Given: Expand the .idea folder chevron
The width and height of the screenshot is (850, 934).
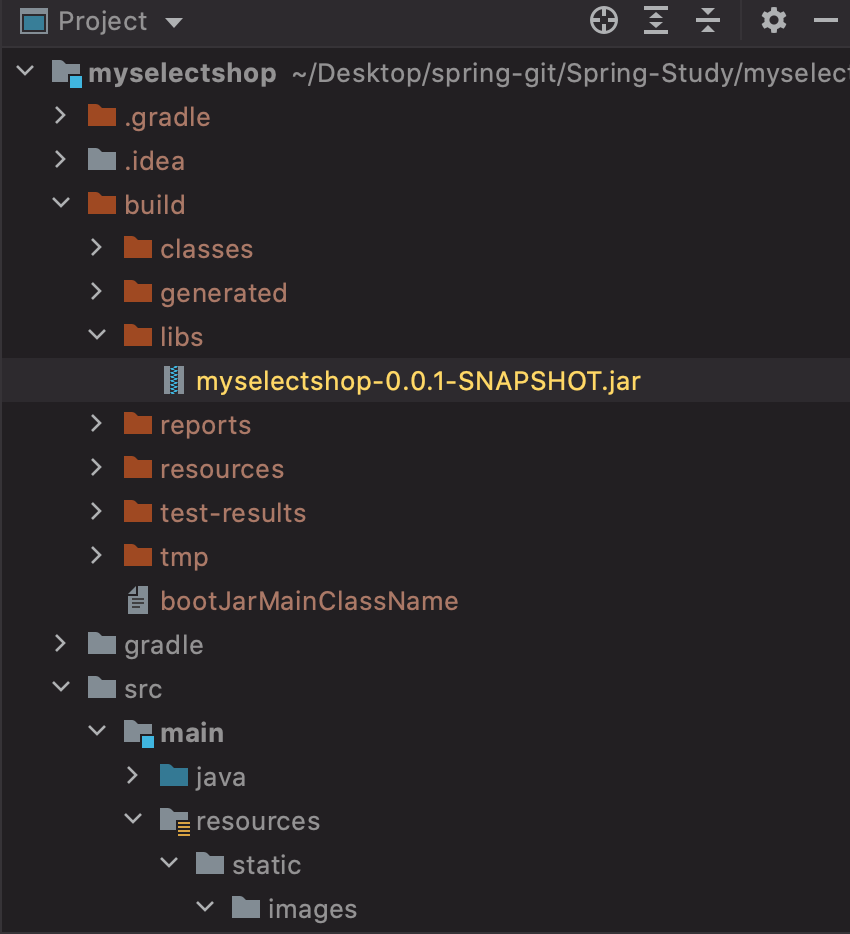Looking at the screenshot, I should tap(60, 160).
